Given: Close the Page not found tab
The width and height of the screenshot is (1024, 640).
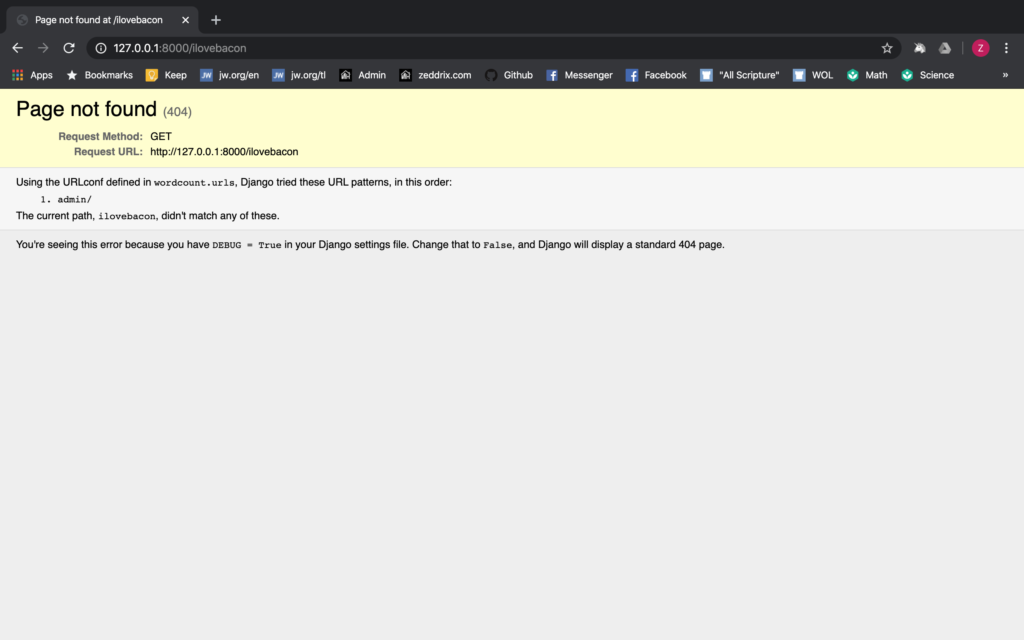Looking at the screenshot, I should (185, 20).
